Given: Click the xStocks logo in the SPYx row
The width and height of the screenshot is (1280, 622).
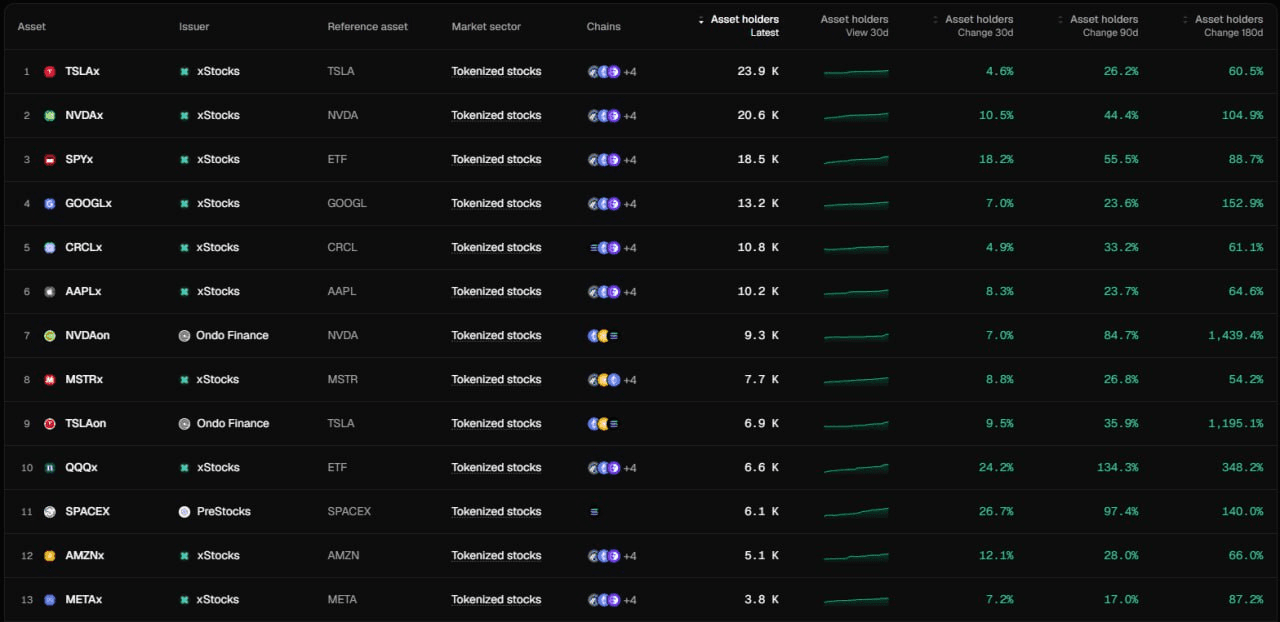Looking at the screenshot, I should (184, 160).
